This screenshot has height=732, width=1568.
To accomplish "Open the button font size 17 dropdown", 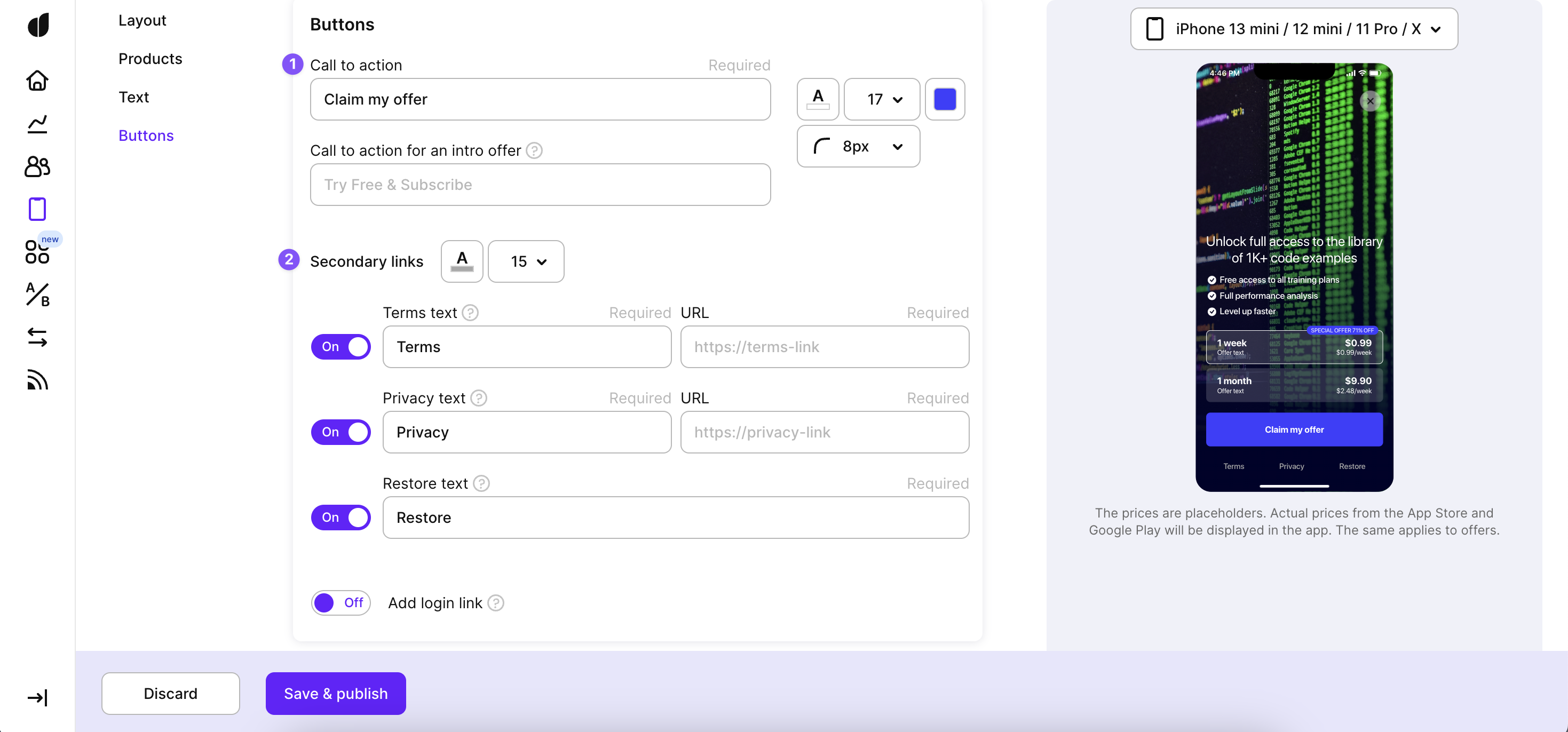I will click(x=882, y=99).
